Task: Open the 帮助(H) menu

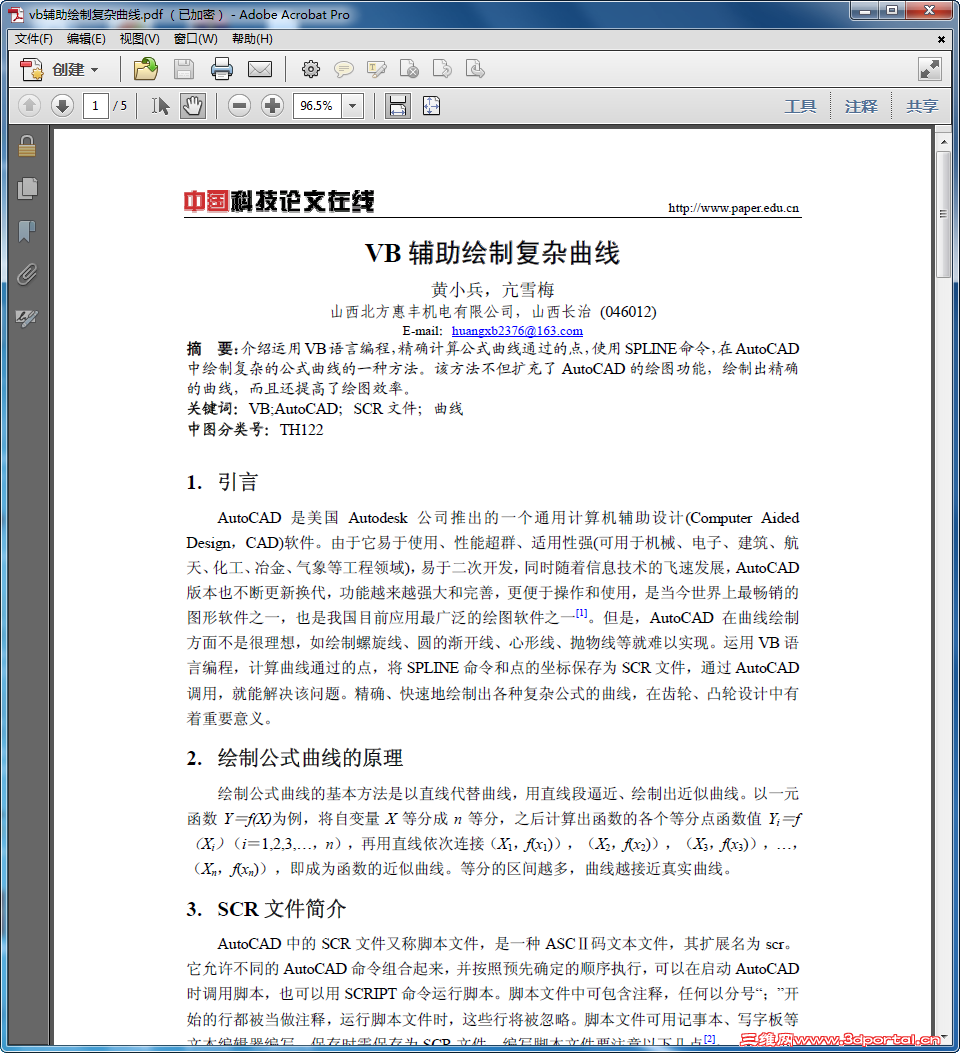Action: (x=252, y=39)
